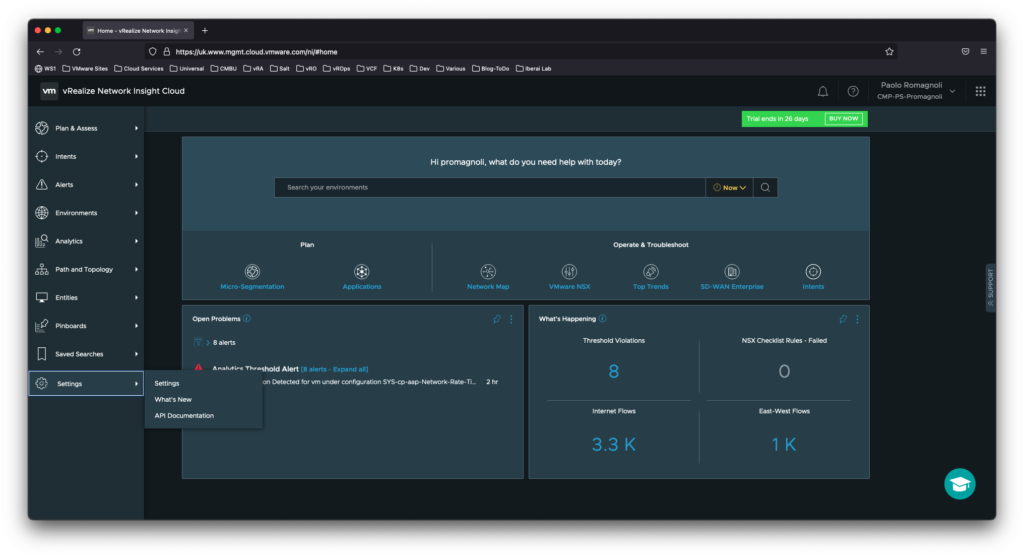Click the vm logo in header
1024x557 pixels.
tap(49, 91)
